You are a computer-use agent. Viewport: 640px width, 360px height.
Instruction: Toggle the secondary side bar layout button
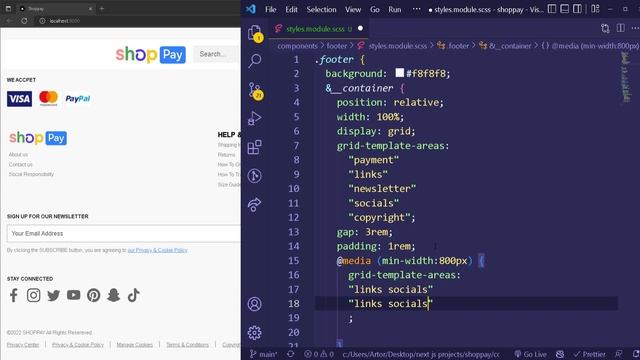click(x=577, y=9)
